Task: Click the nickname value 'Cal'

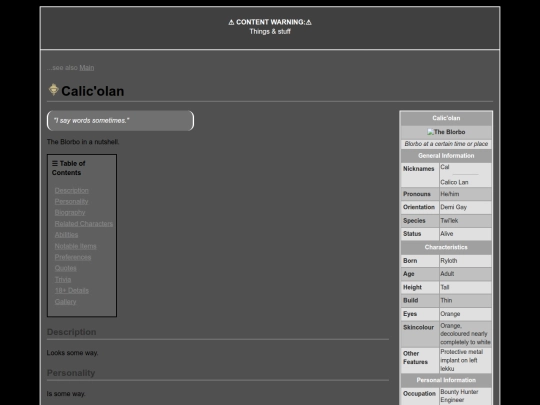Action: (445, 167)
